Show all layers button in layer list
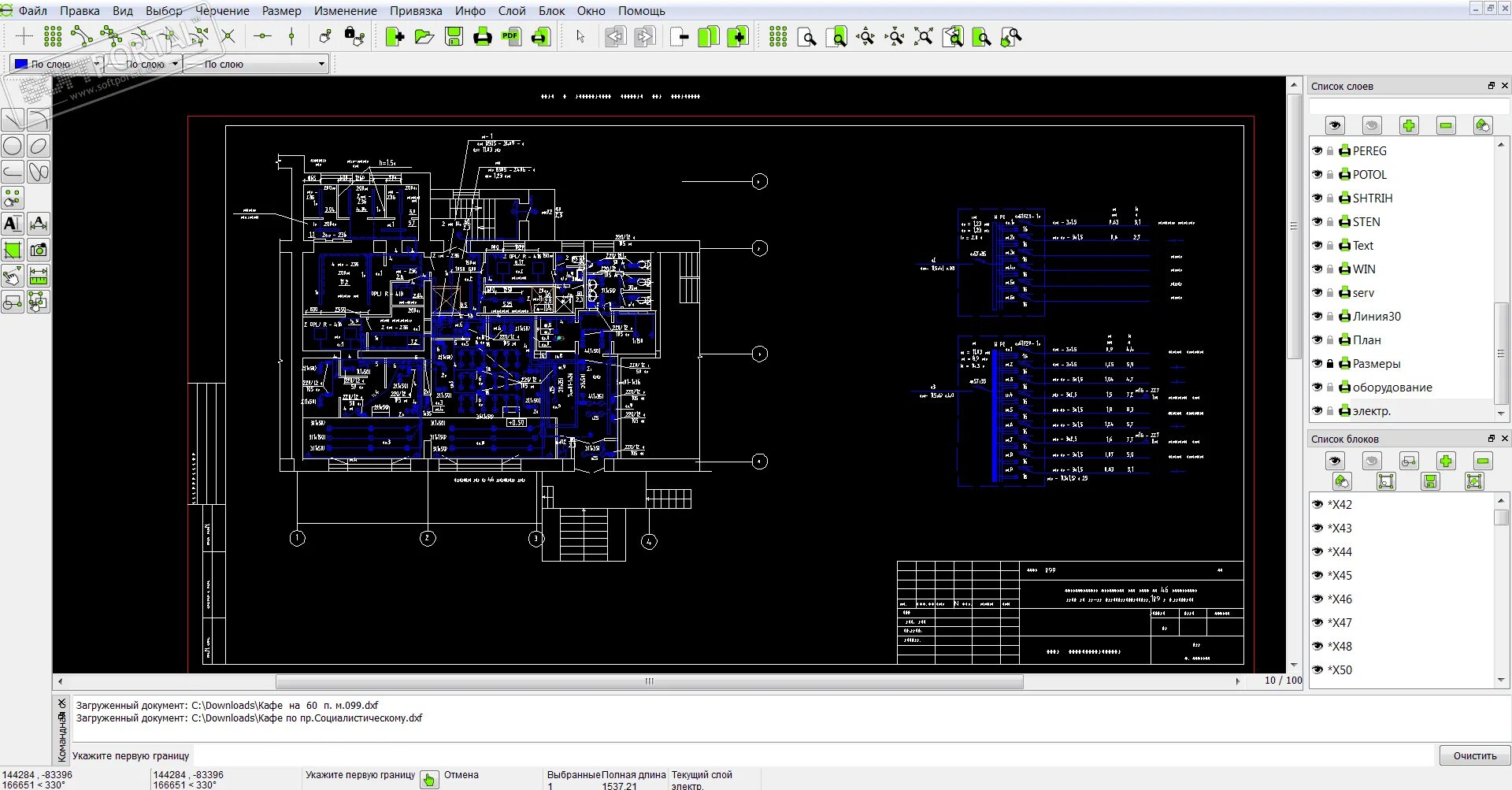Image resolution: width=1512 pixels, height=790 pixels. point(1335,125)
